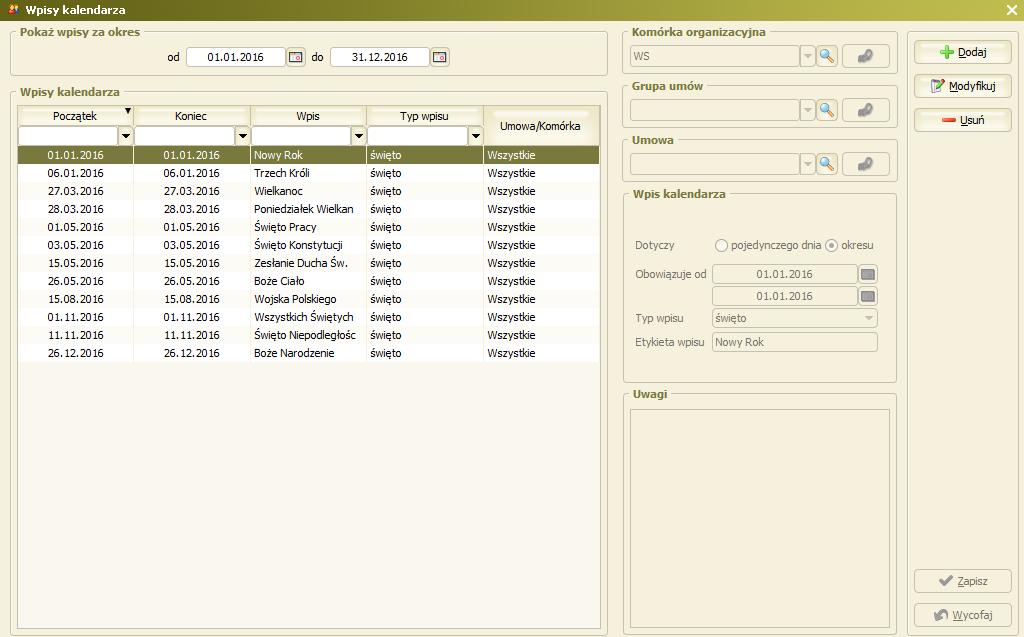The width and height of the screenshot is (1024, 637).
Task: Click Wycofaj button
Action: [963, 615]
